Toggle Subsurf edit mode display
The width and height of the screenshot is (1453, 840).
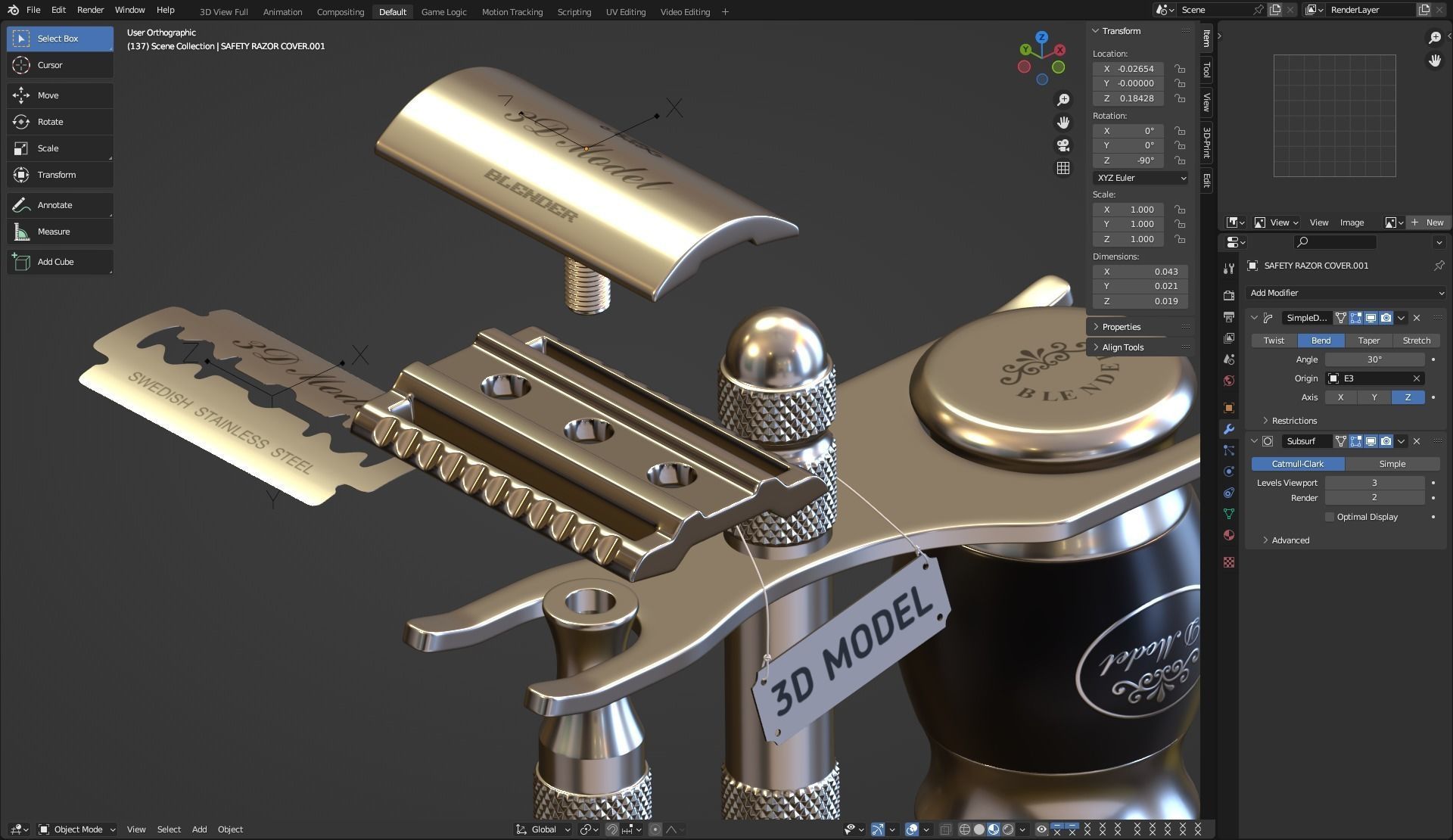coord(1355,441)
